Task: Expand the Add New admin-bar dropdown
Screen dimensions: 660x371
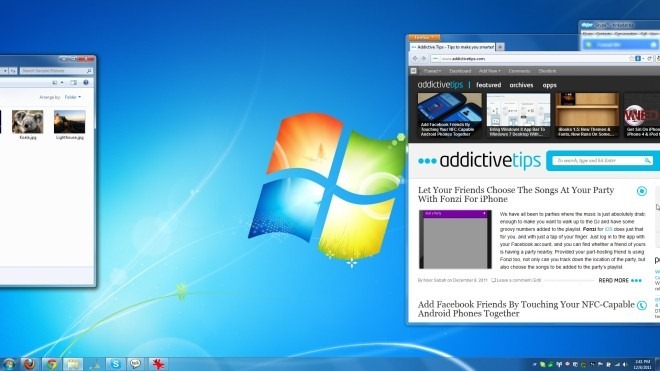Action: (x=489, y=71)
